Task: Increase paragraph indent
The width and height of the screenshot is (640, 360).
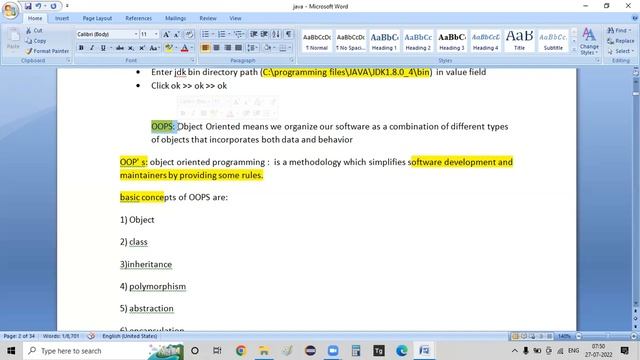Action: point(264,34)
